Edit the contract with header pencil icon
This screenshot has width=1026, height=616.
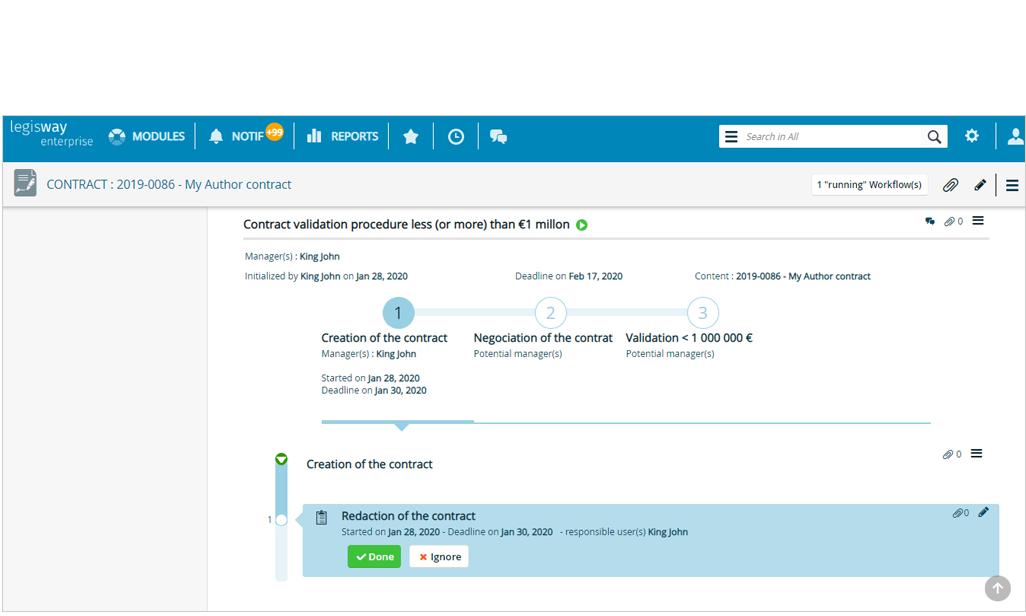pos(980,185)
